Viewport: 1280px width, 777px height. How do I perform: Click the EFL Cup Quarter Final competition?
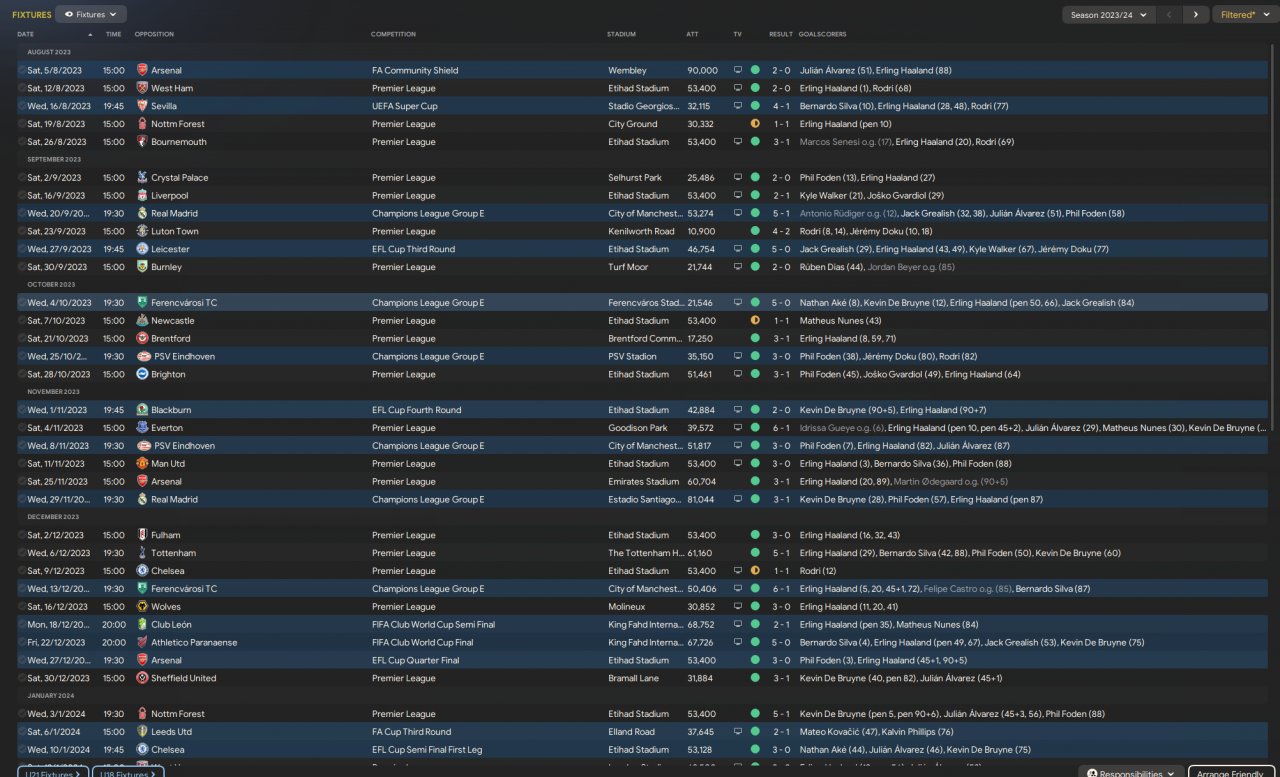click(x=416, y=661)
